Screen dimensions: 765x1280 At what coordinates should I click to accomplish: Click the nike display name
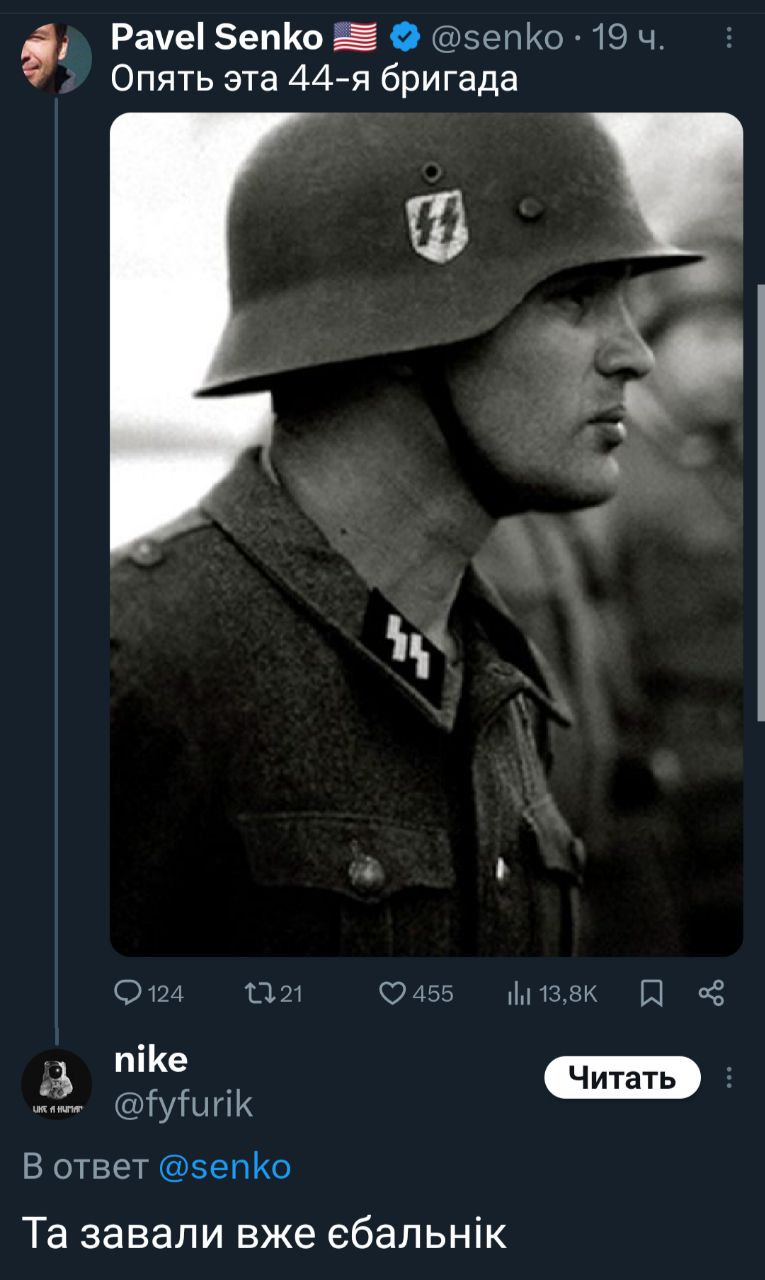pyautogui.click(x=150, y=1059)
